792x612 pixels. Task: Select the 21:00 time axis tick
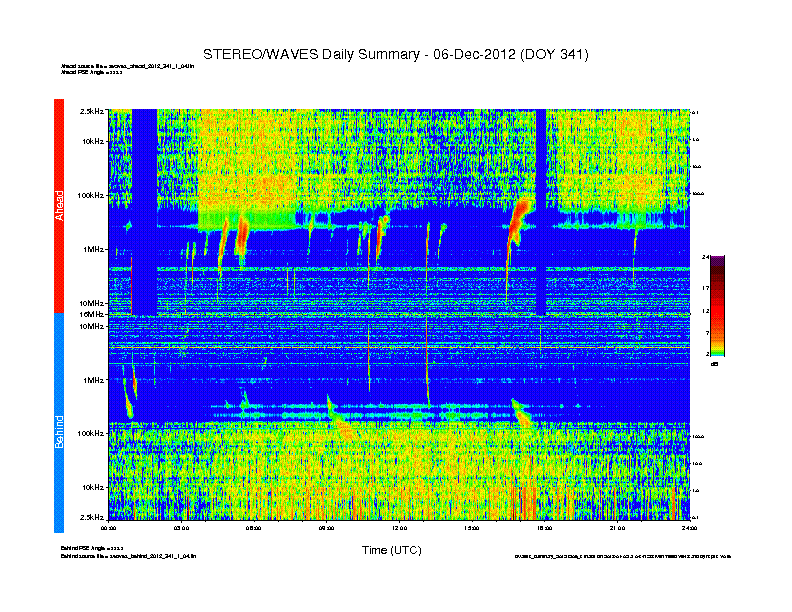[x=616, y=526]
